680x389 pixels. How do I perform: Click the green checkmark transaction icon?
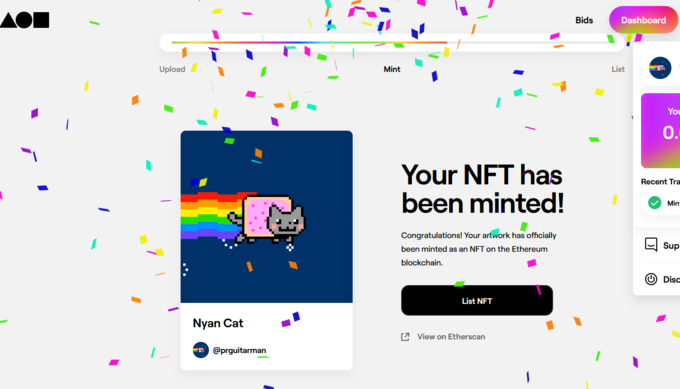[x=654, y=203]
